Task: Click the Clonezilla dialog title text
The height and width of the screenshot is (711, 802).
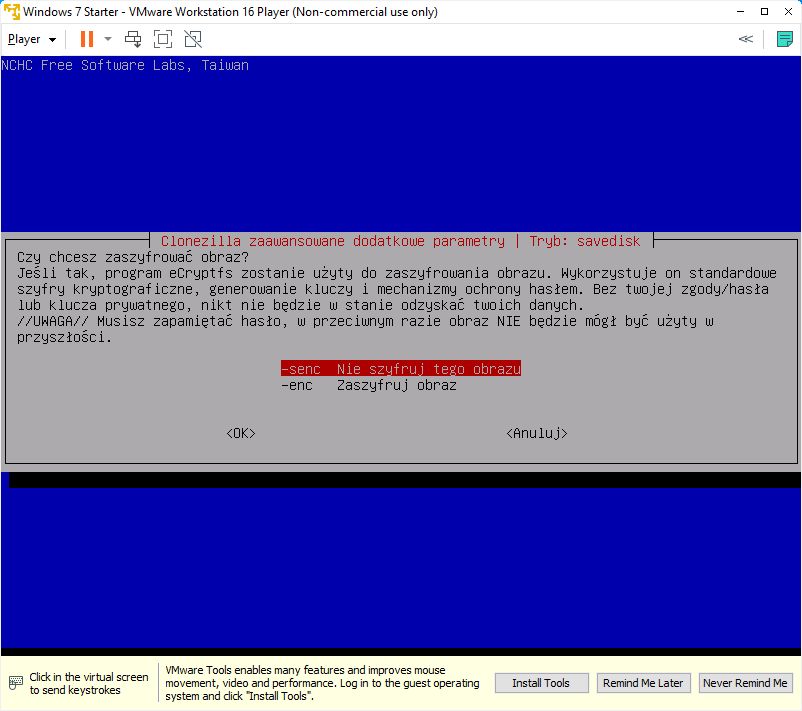Action: pyautogui.click(x=406, y=241)
